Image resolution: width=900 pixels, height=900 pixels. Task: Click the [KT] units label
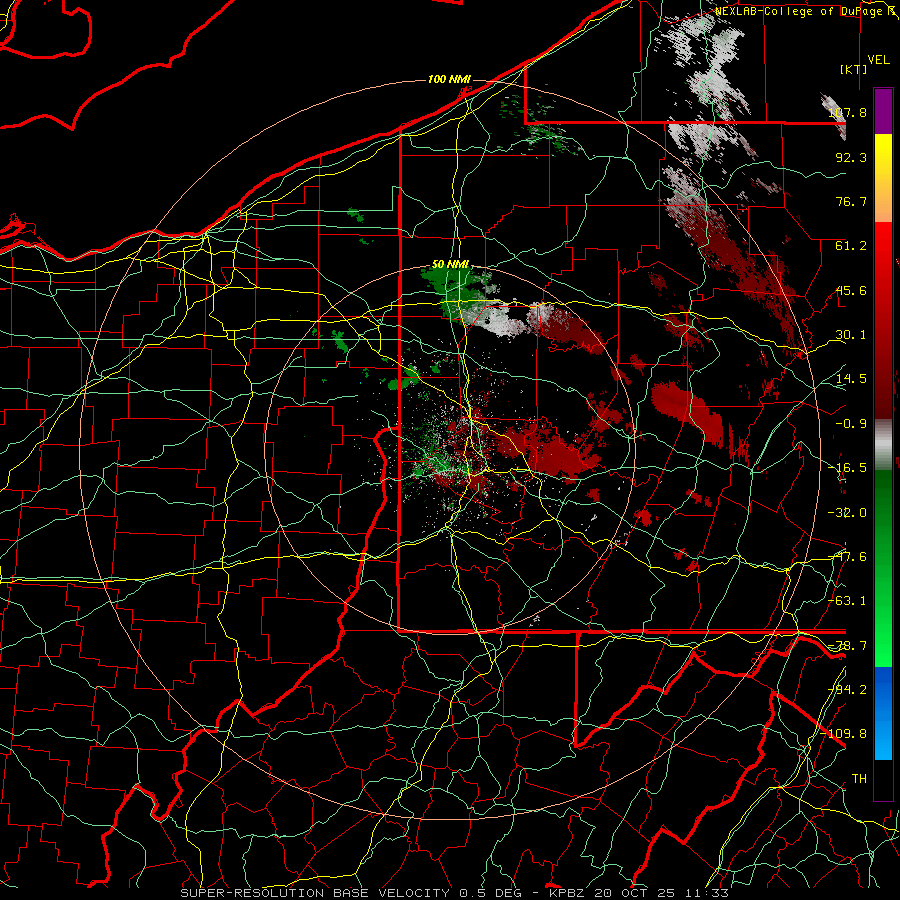[854, 69]
